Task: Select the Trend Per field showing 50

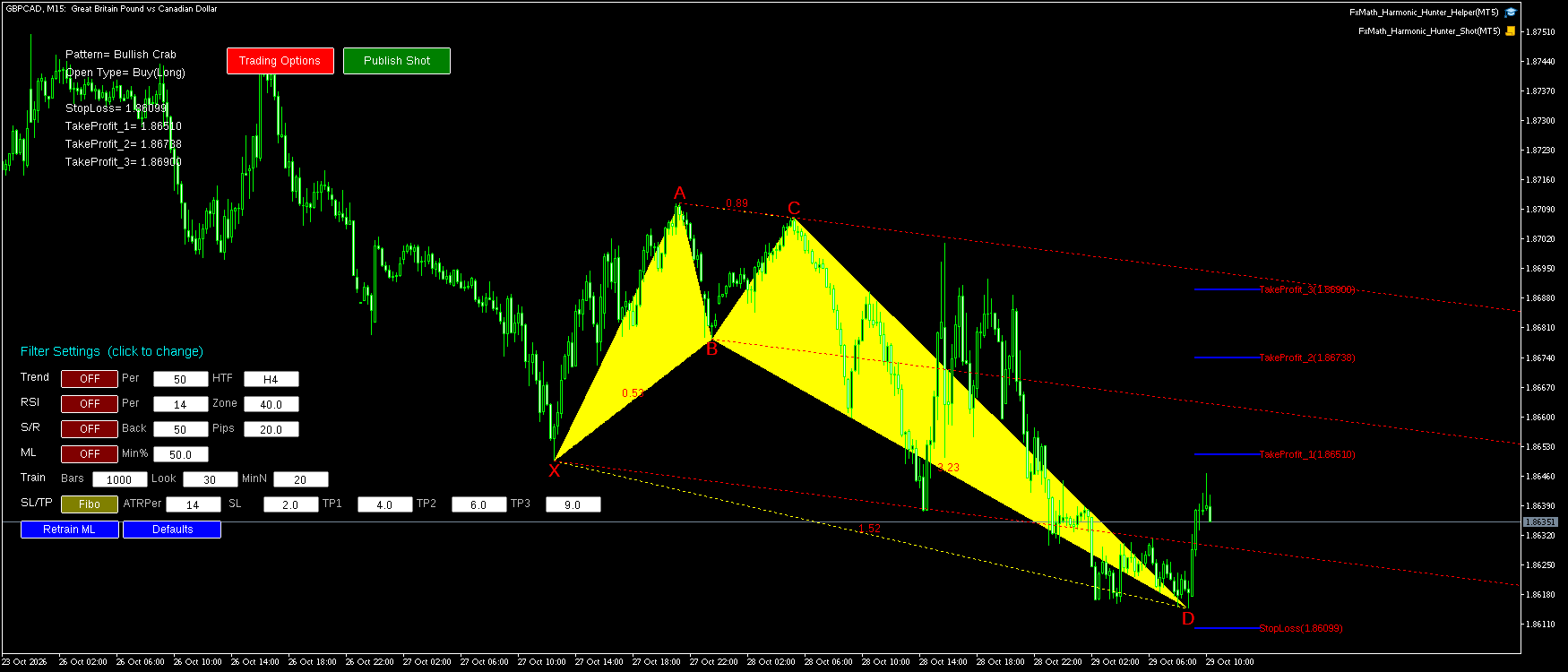Action: point(181,379)
